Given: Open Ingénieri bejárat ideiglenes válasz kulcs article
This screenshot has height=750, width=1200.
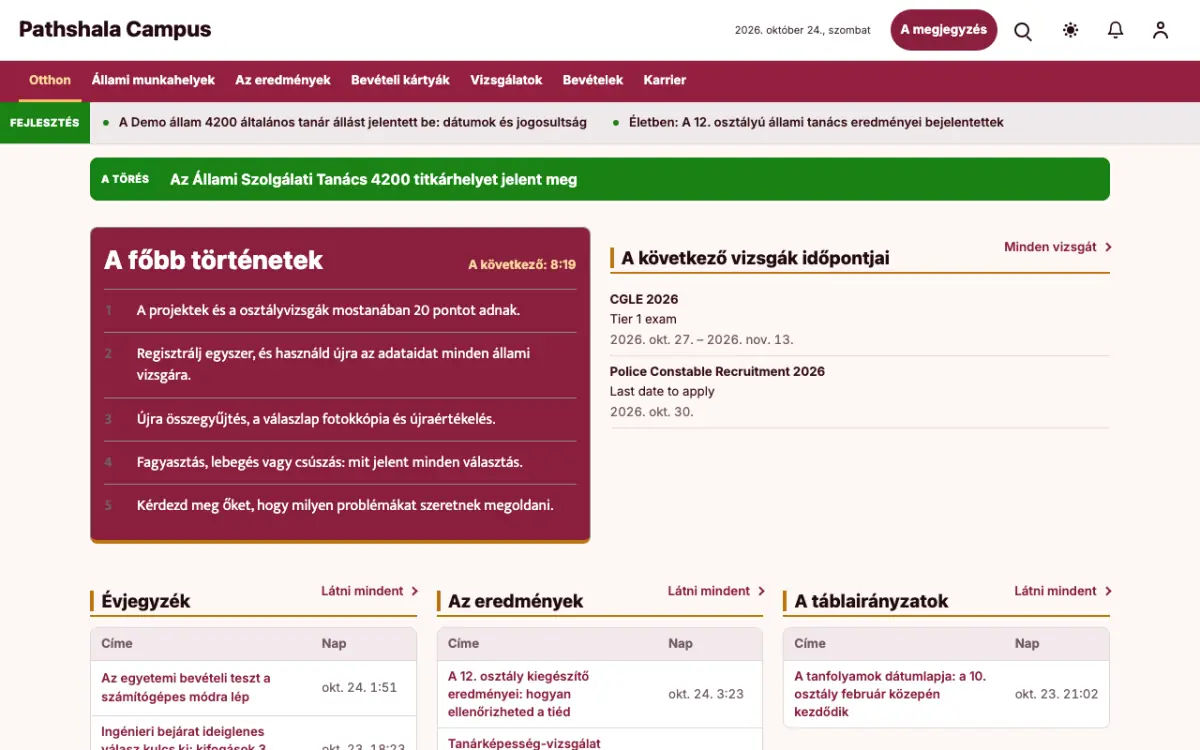Looking at the screenshot, I should pos(183,738).
